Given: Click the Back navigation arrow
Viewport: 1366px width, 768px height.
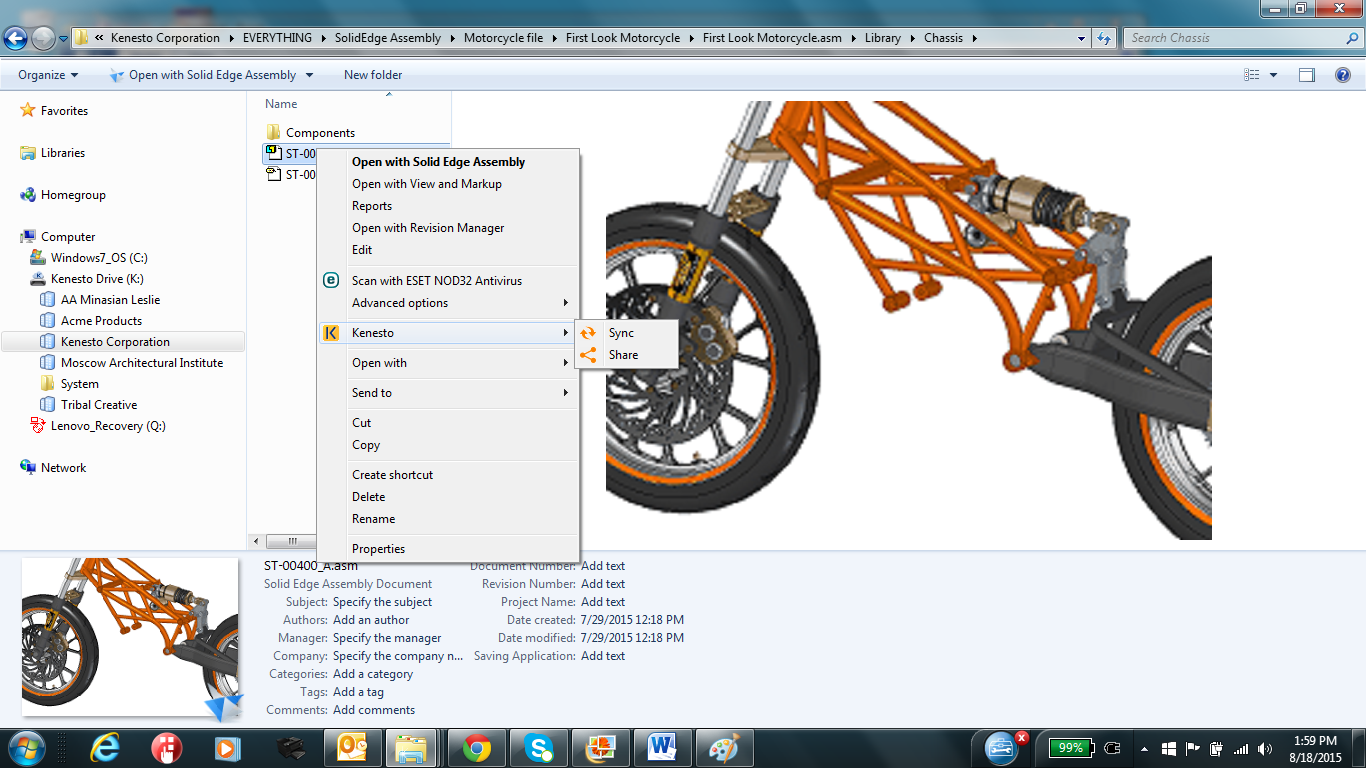Looking at the screenshot, I should (x=15, y=39).
